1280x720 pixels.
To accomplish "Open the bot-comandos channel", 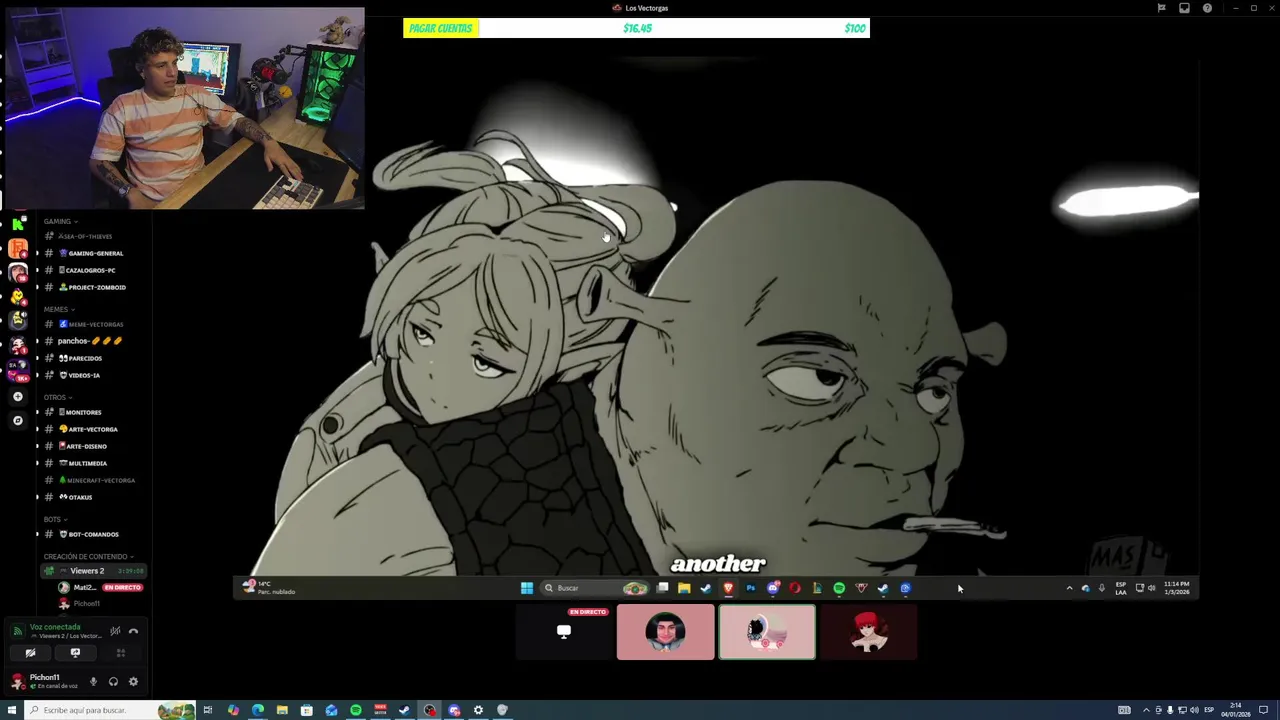I will 89,534.
